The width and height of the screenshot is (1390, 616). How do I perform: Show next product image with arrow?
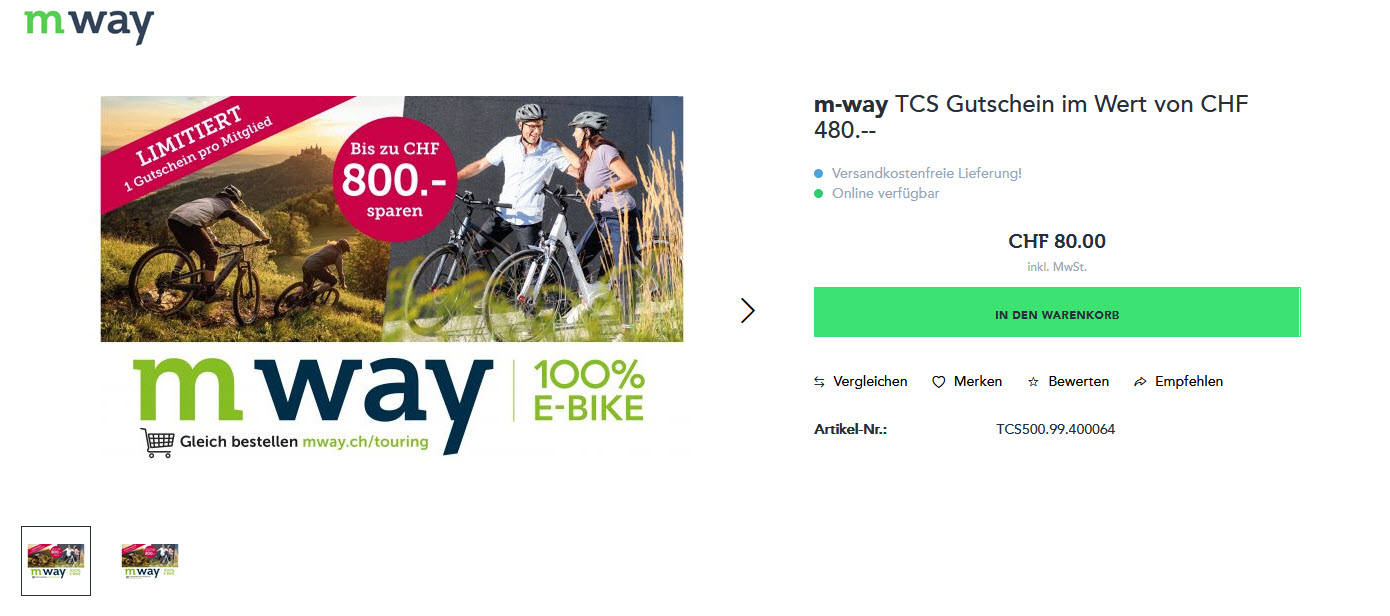click(747, 311)
